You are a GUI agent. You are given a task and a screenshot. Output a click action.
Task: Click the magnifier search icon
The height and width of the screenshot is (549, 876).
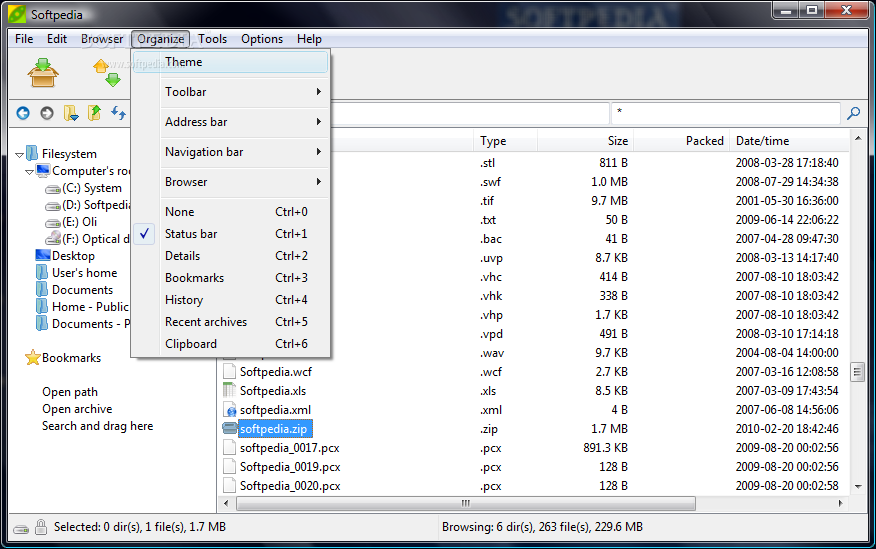pos(853,113)
